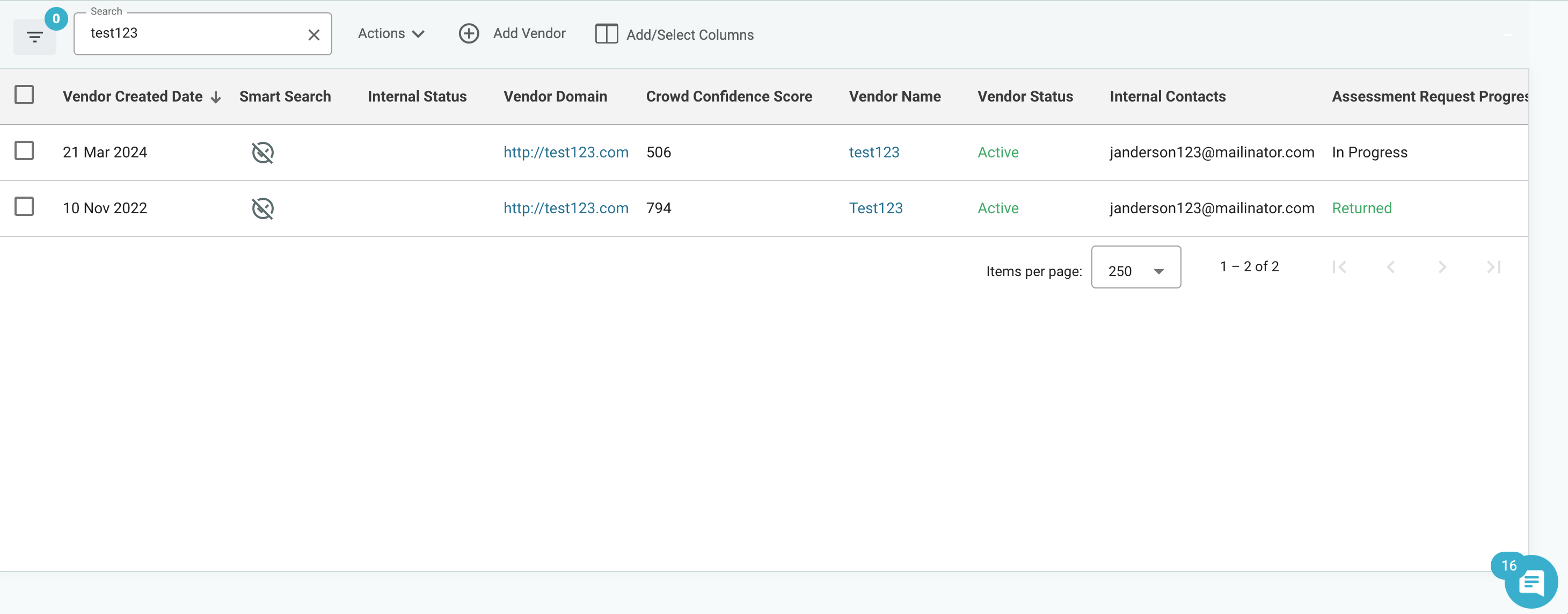Open vendor test123 with score 506
1568x614 pixels.
[x=873, y=152]
